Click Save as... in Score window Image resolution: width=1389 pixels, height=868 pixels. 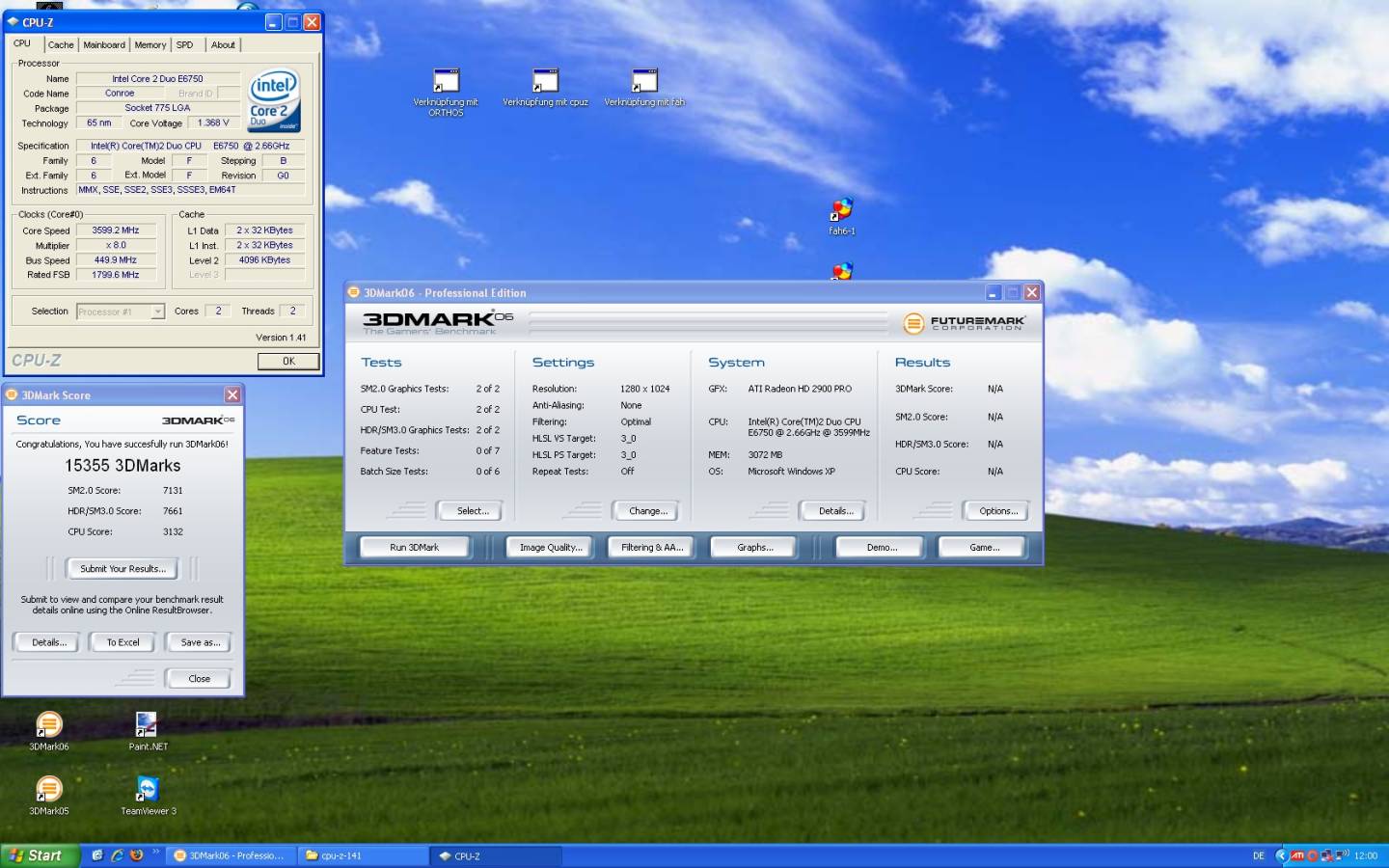pos(200,642)
